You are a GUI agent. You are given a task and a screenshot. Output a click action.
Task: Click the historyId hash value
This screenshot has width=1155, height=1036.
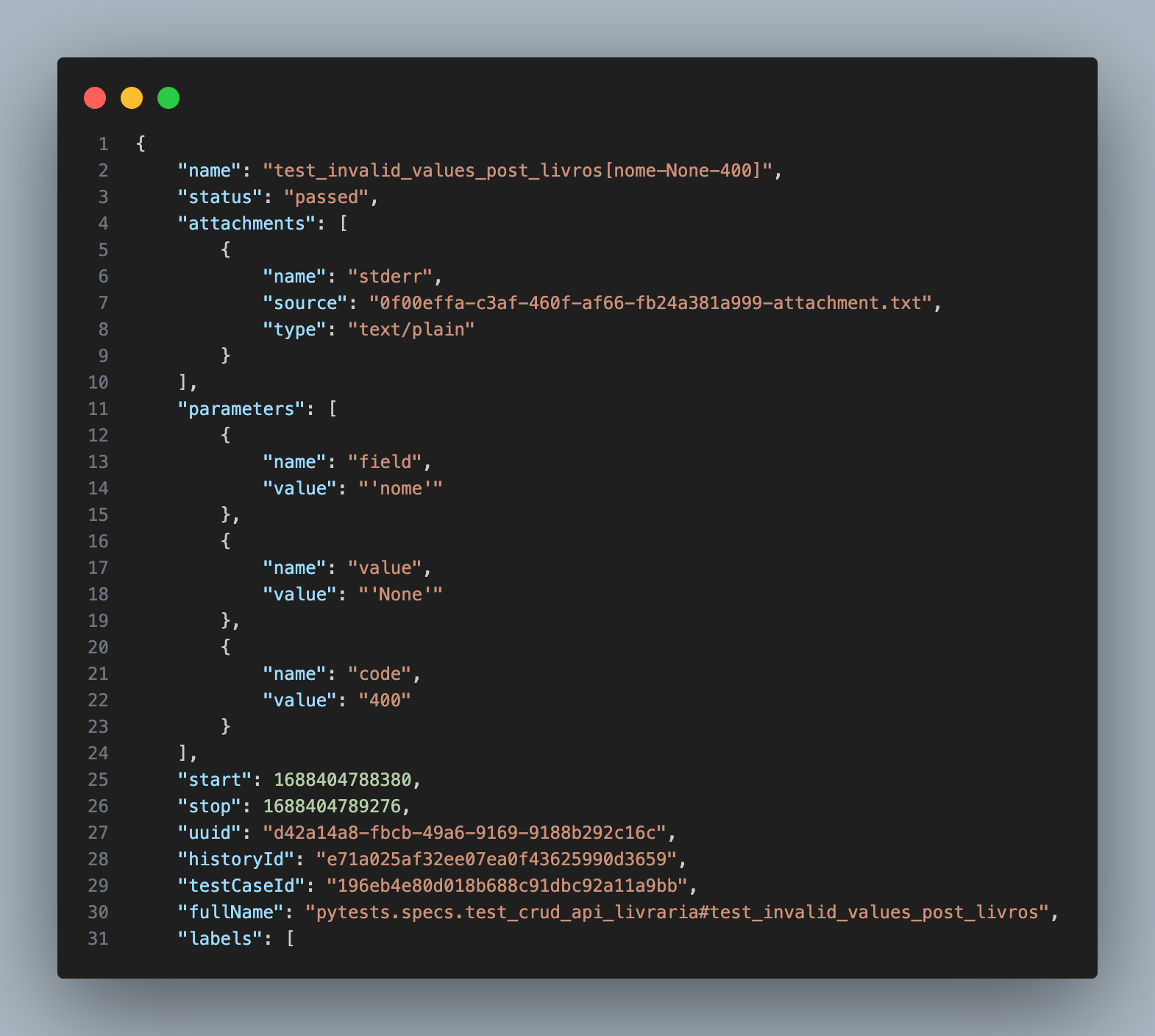point(497,859)
